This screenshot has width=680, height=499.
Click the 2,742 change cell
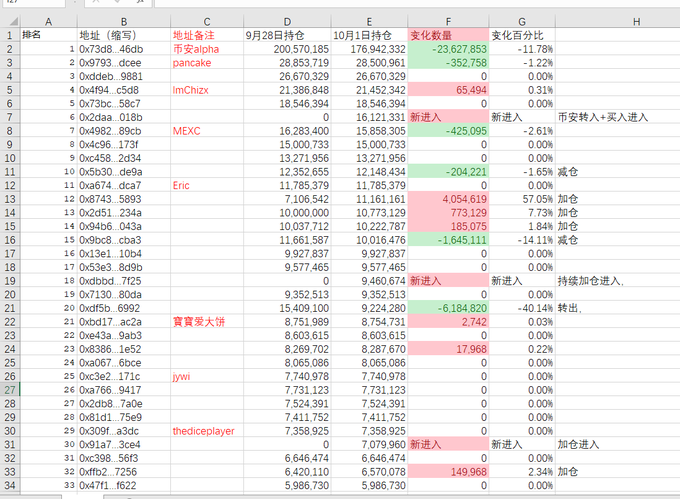click(448, 322)
